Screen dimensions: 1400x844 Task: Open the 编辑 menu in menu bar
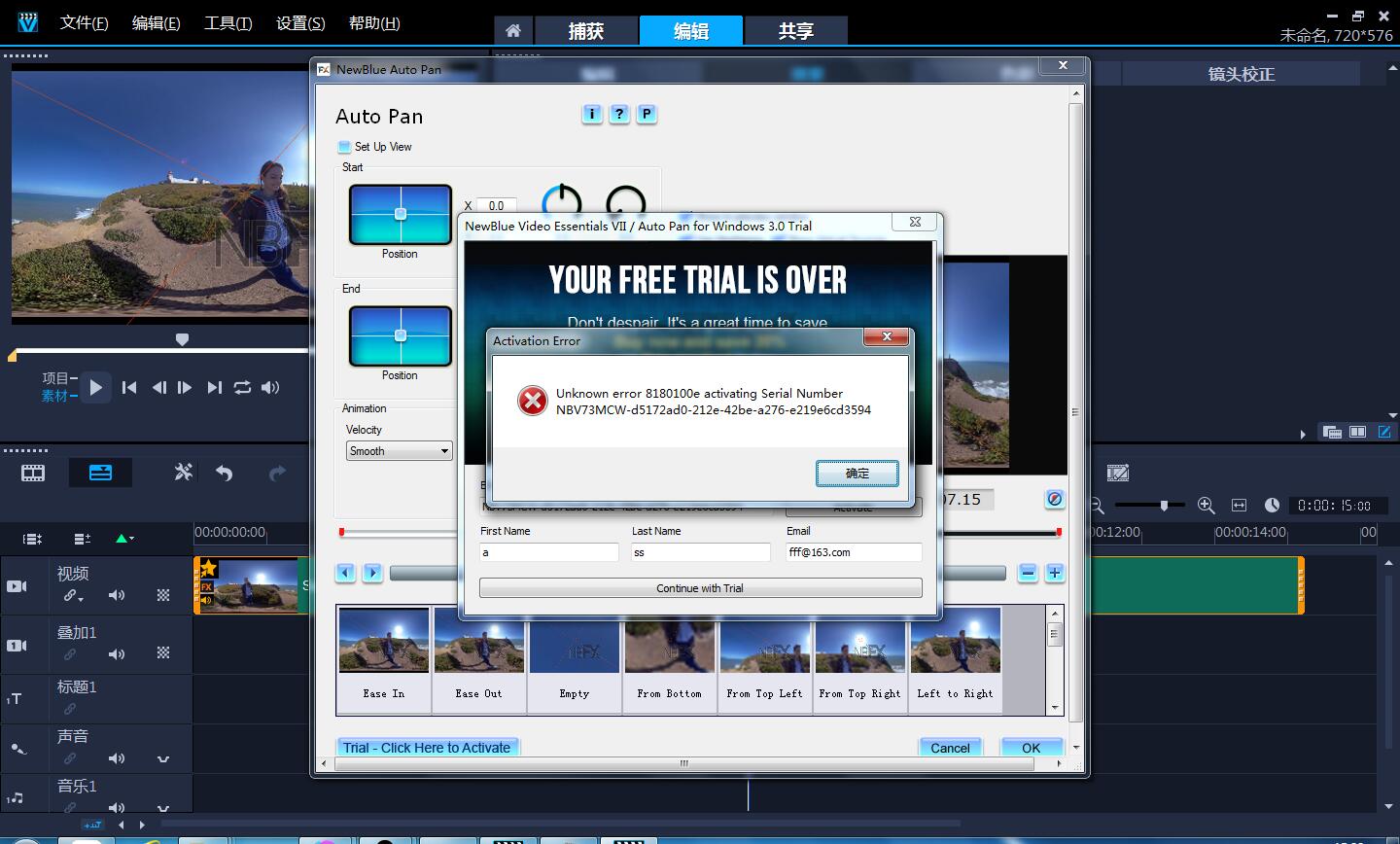[x=156, y=22]
